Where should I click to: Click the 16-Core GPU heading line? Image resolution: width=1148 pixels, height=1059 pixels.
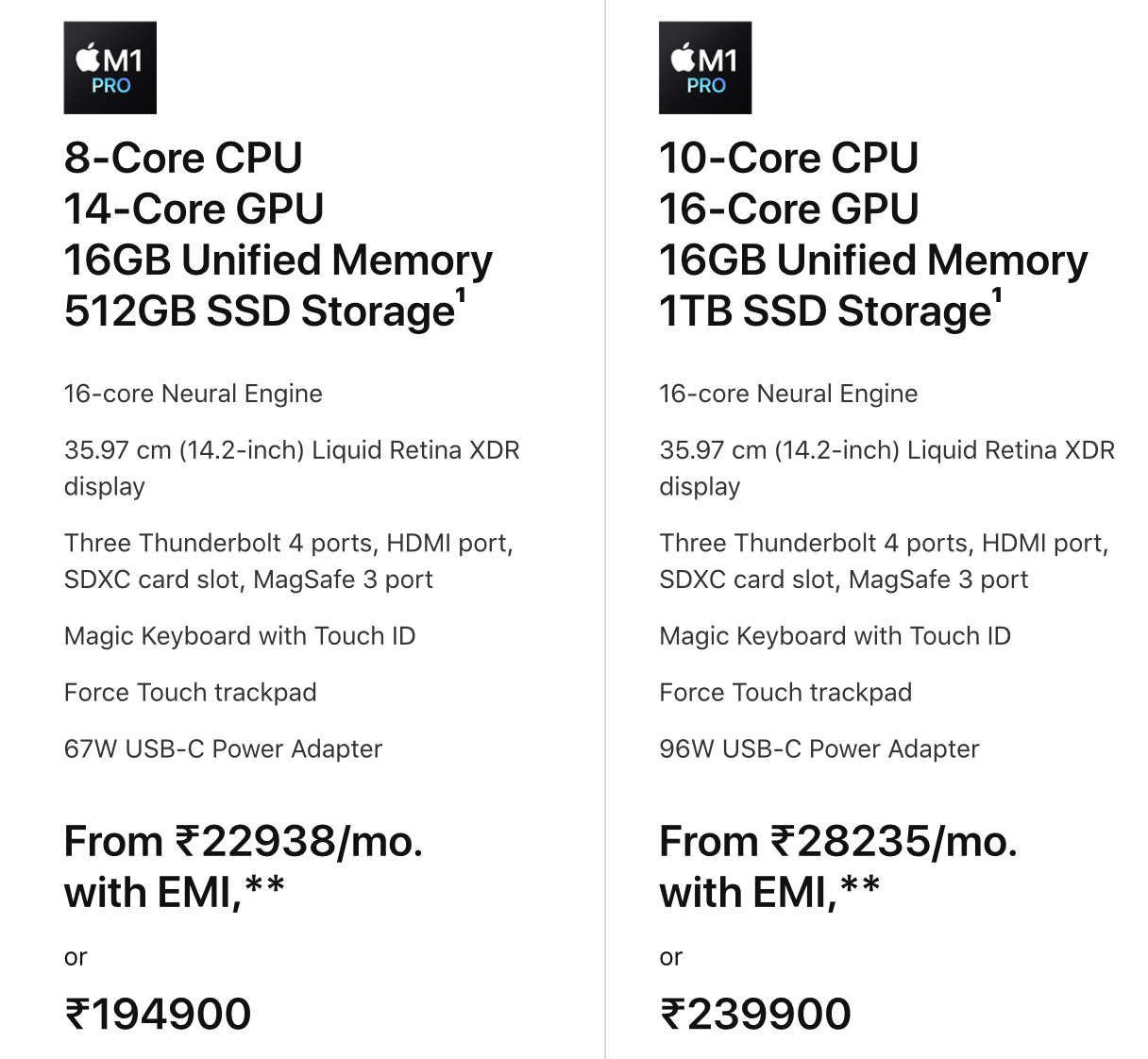tap(788, 209)
